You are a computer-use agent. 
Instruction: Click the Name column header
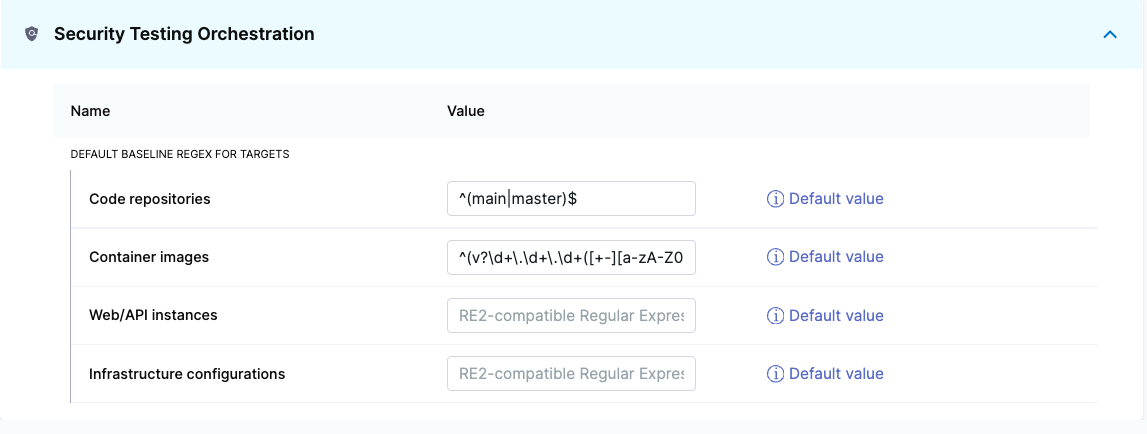click(90, 111)
